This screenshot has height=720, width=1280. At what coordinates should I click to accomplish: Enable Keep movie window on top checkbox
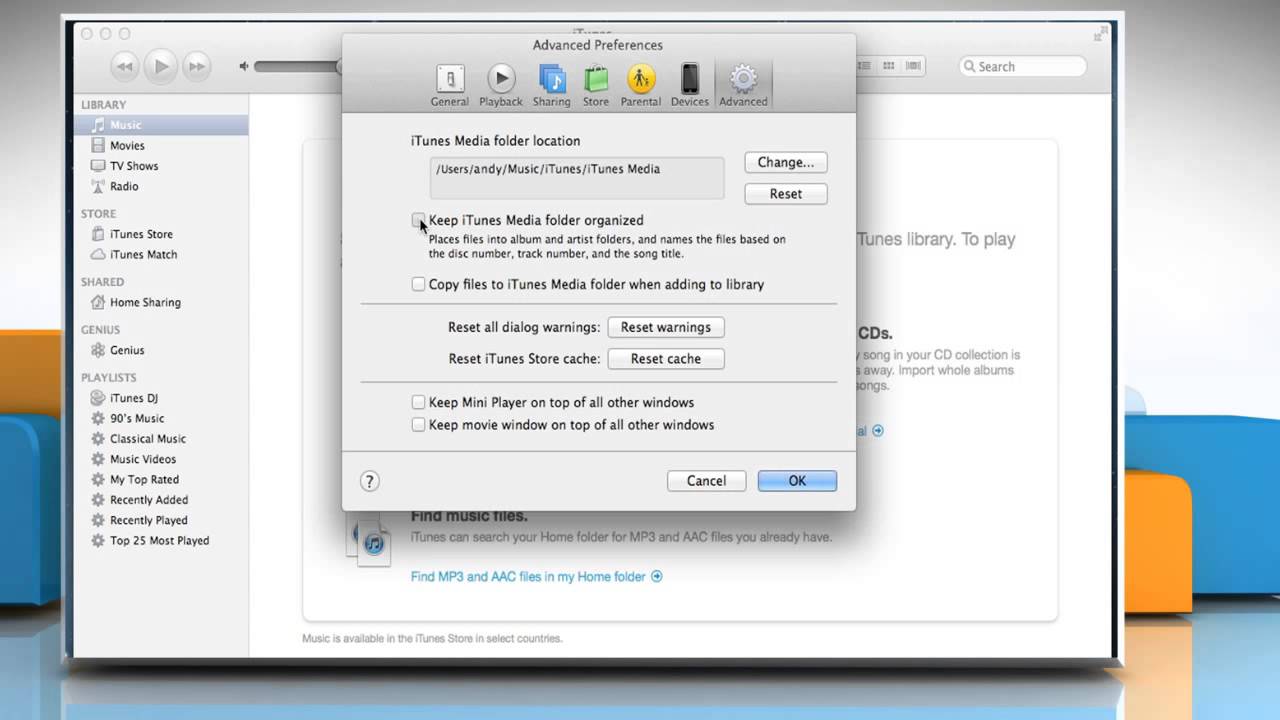418,424
